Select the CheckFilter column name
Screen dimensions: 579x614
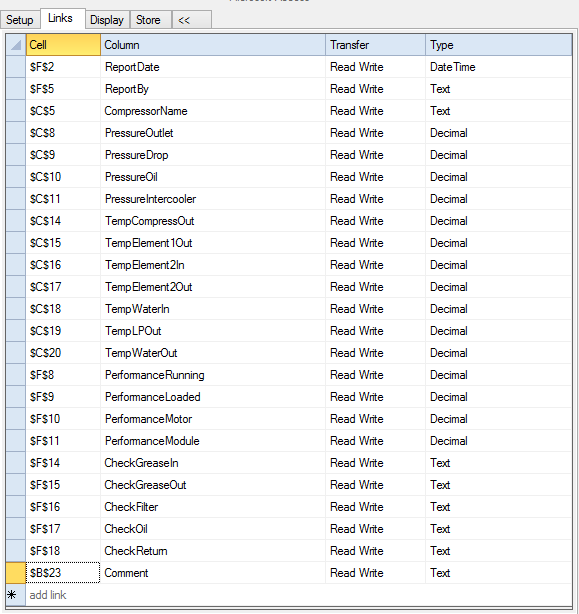213,507
